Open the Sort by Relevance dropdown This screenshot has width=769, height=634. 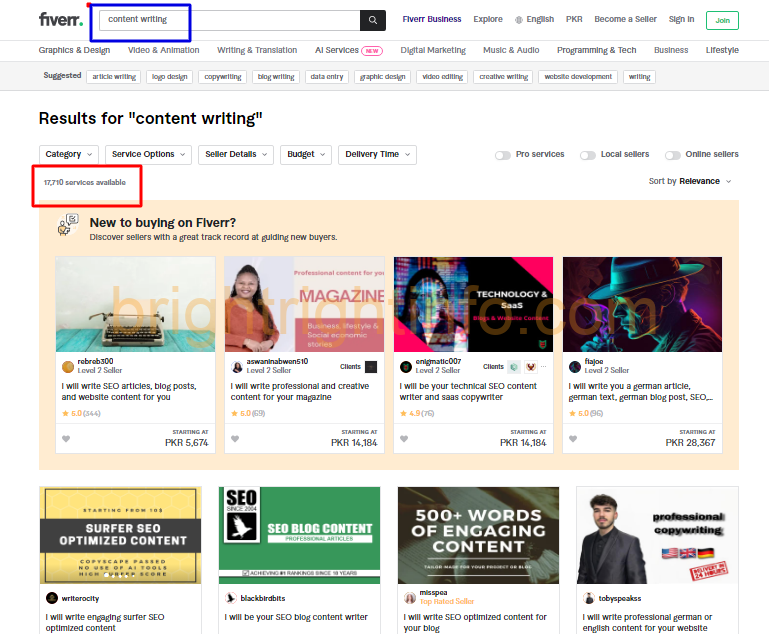pos(690,181)
